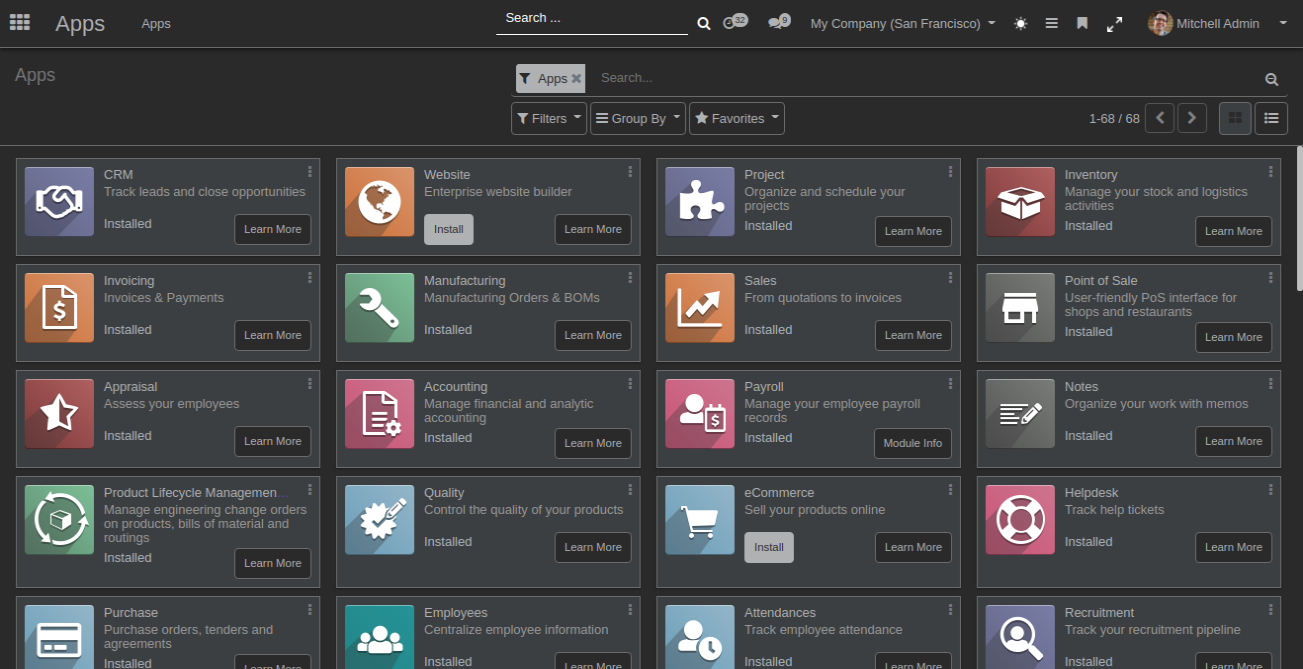This screenshot has height=669, width=1303.
Task: Toggle the light/dark theme sun icon
Action: point(1020,23)
